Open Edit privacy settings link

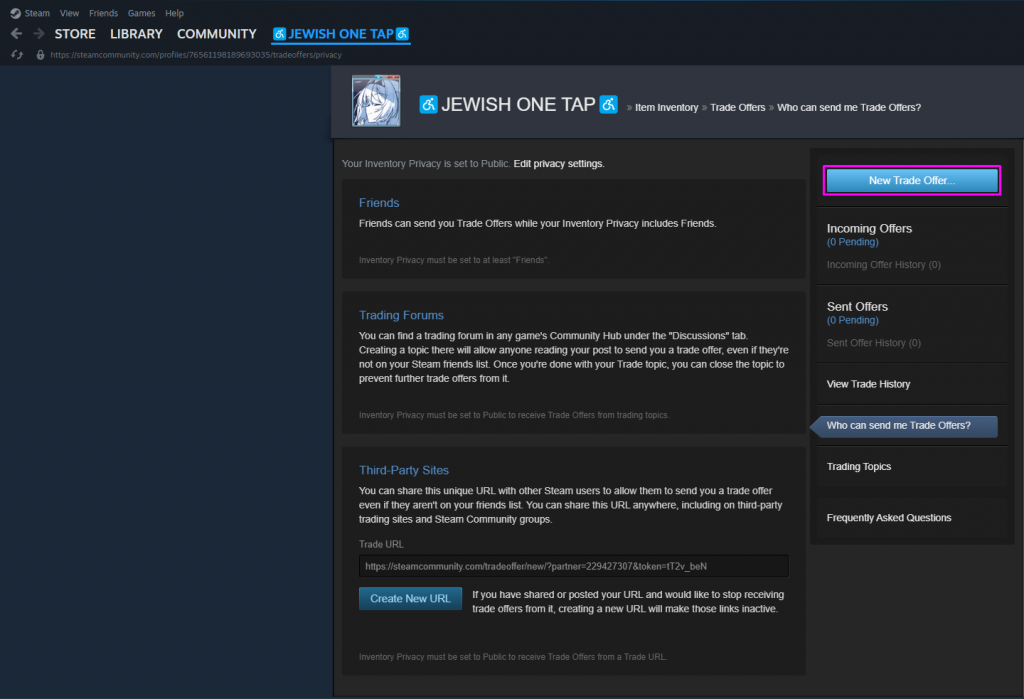pyautogui.click(x=558, y=163)
